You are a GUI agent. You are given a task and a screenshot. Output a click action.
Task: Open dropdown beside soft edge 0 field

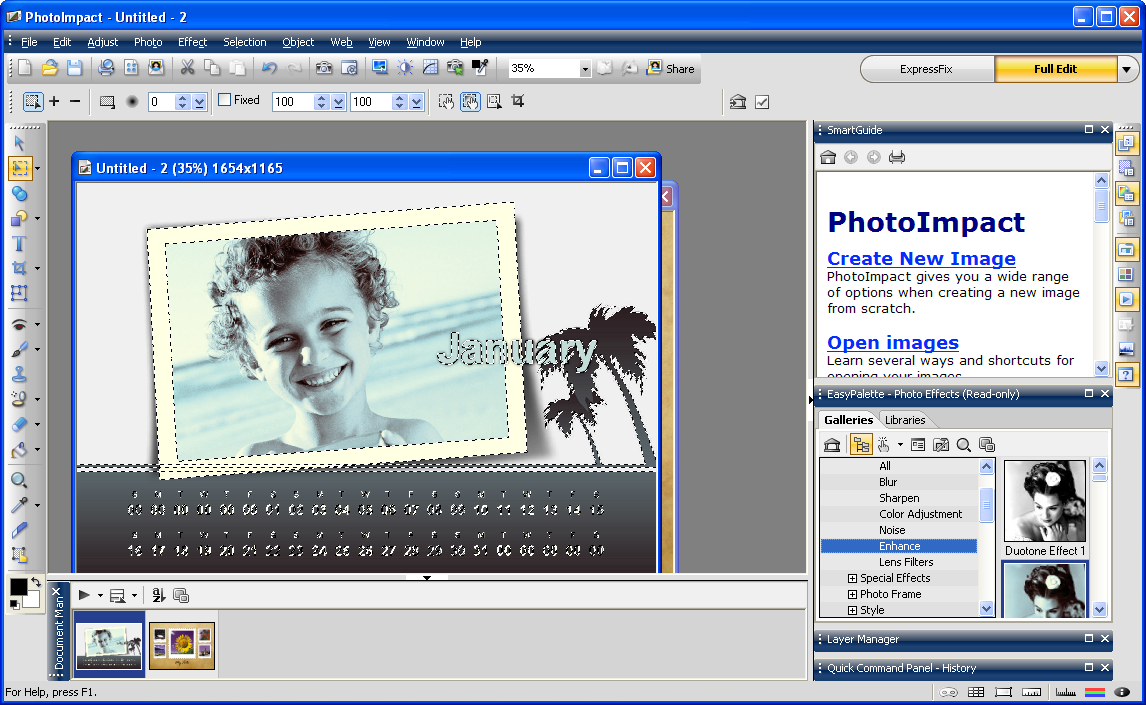pos(200,102)
